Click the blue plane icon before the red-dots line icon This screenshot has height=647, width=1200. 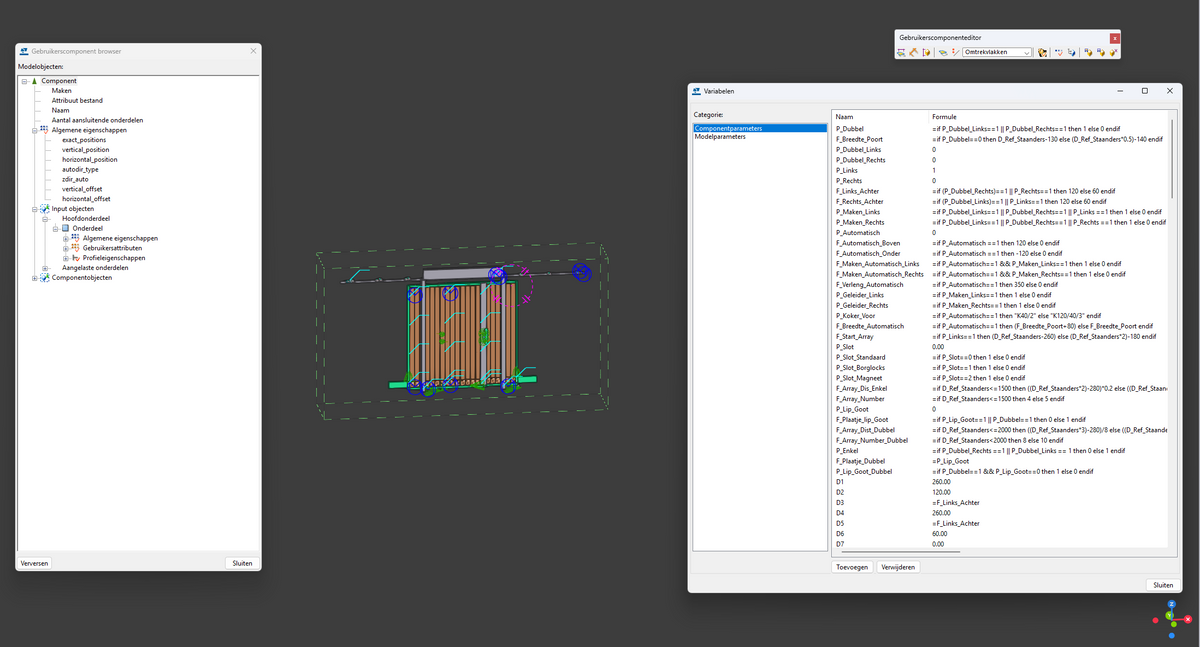pos(943,52)
